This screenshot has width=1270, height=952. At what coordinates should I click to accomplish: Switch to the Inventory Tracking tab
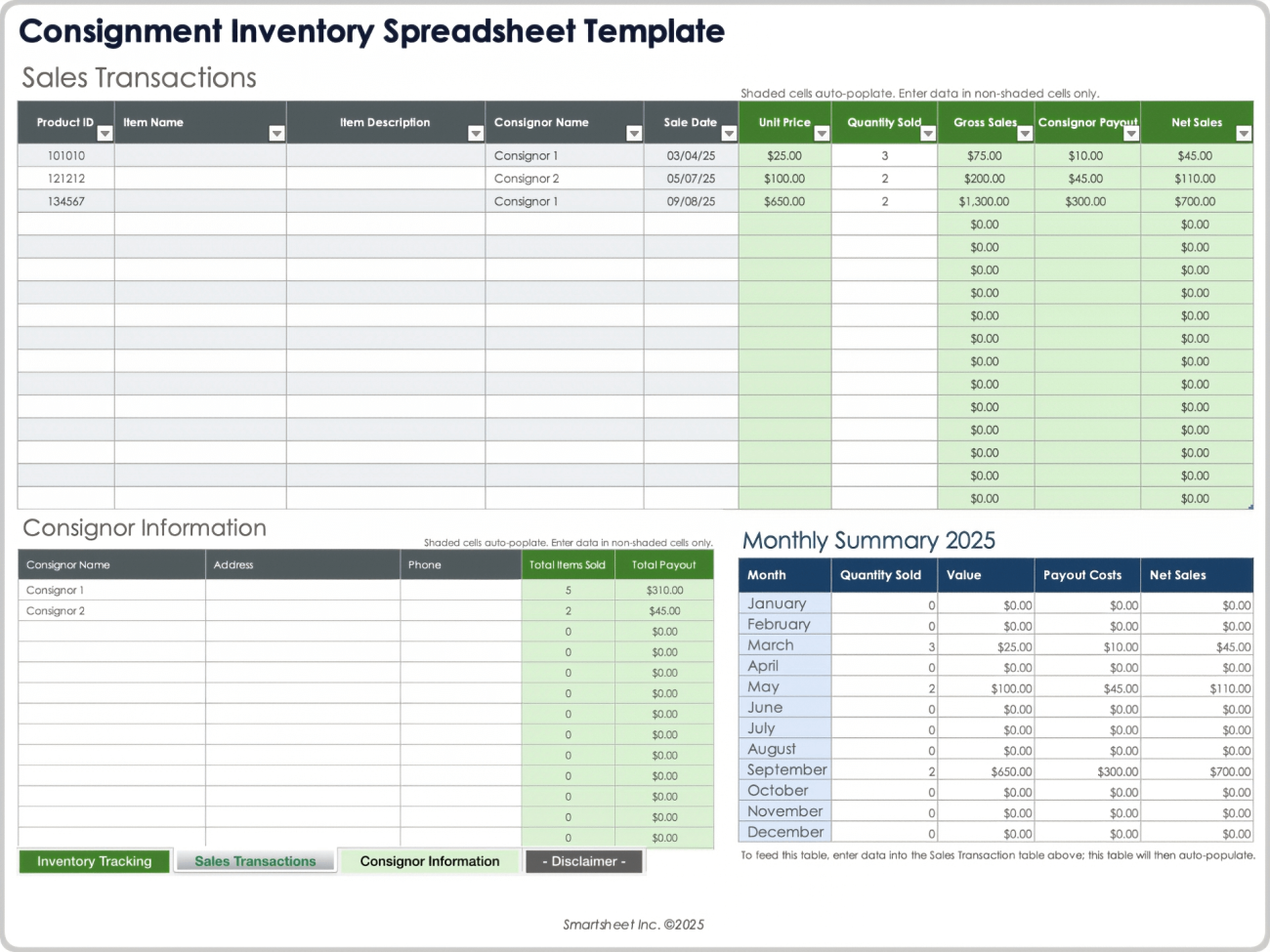[94, 861]
